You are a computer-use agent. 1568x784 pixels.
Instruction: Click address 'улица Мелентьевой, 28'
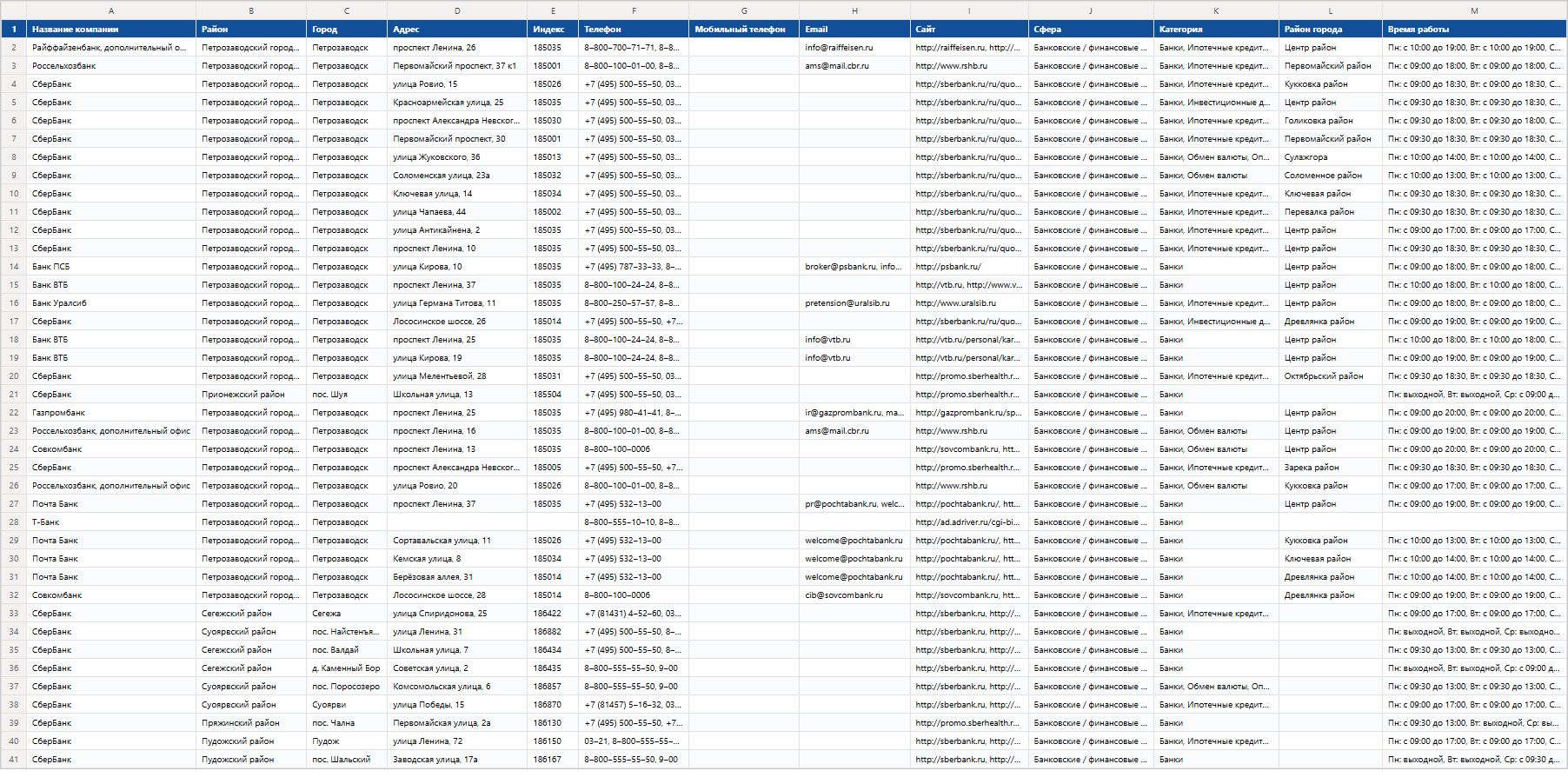(x=457, y=376)
